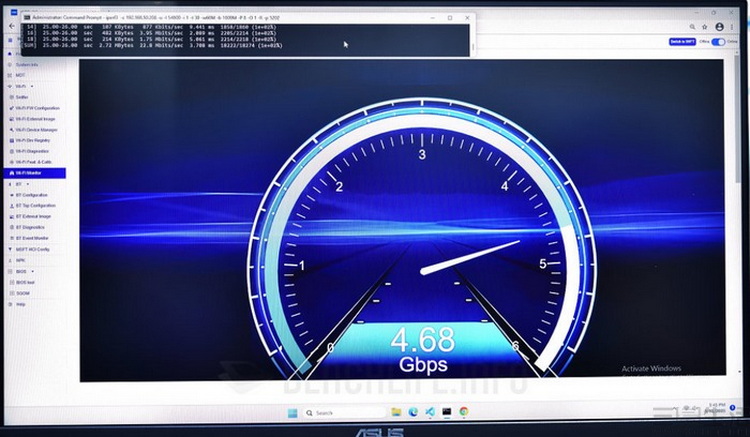Select the Sniffer icon in the sidebar
Screen dimensions: 750x437
[x=11, y=97]
